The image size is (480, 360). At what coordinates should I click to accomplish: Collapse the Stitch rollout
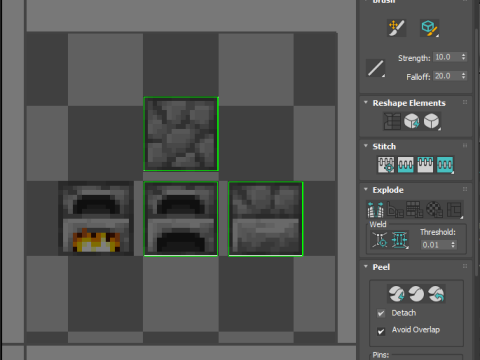pos(366,146)
